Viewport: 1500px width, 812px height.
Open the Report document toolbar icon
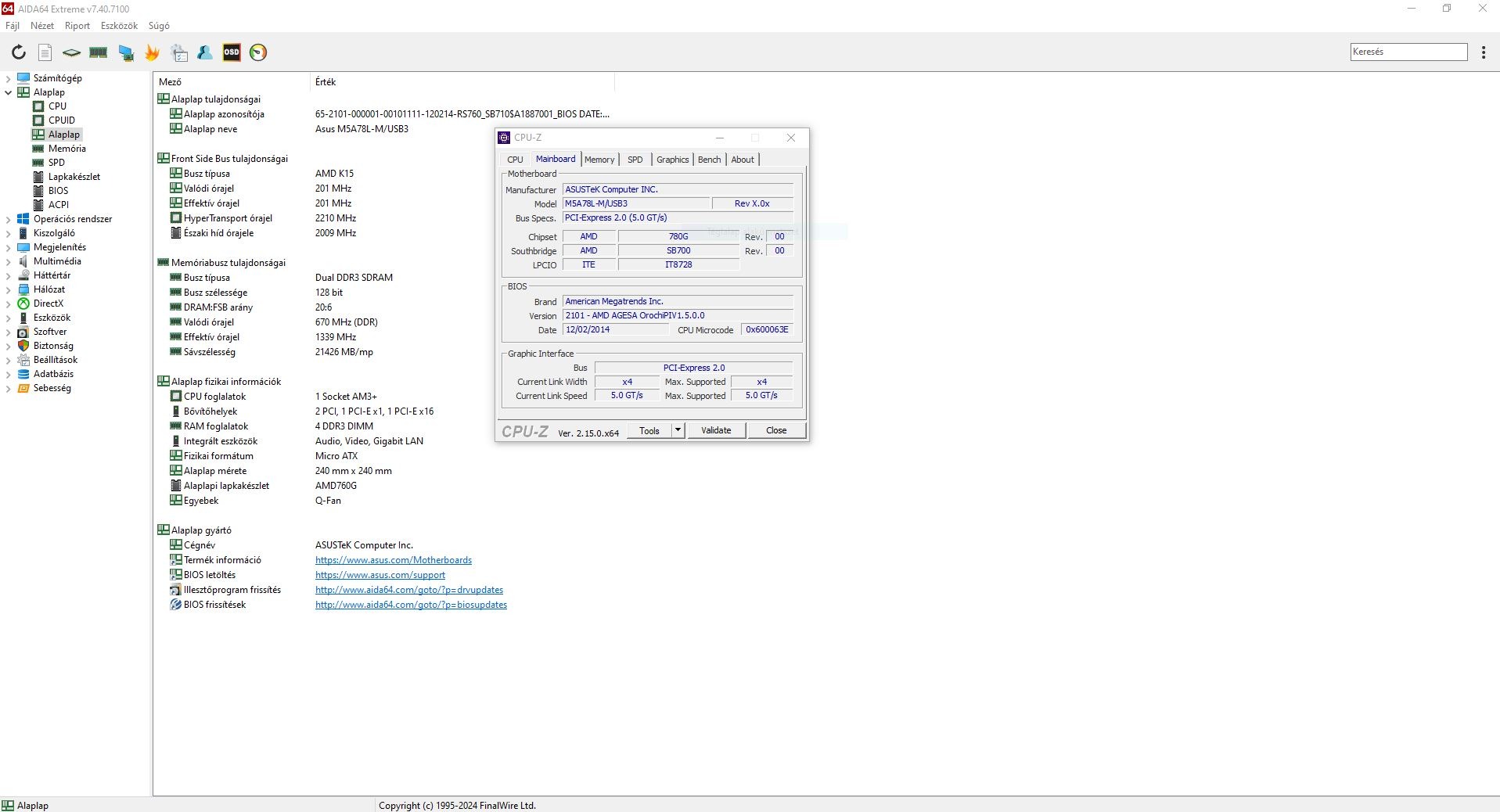click(x=45, y=52)
